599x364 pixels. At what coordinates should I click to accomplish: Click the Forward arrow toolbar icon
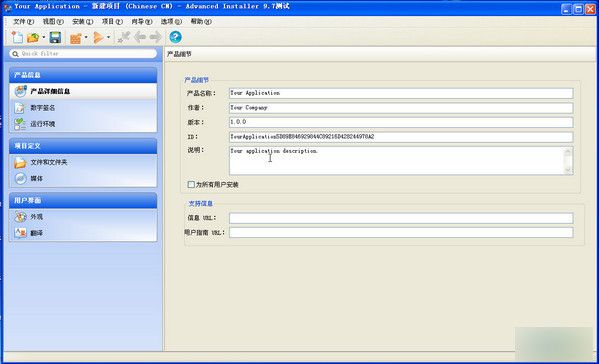click(x=155, y=37)
